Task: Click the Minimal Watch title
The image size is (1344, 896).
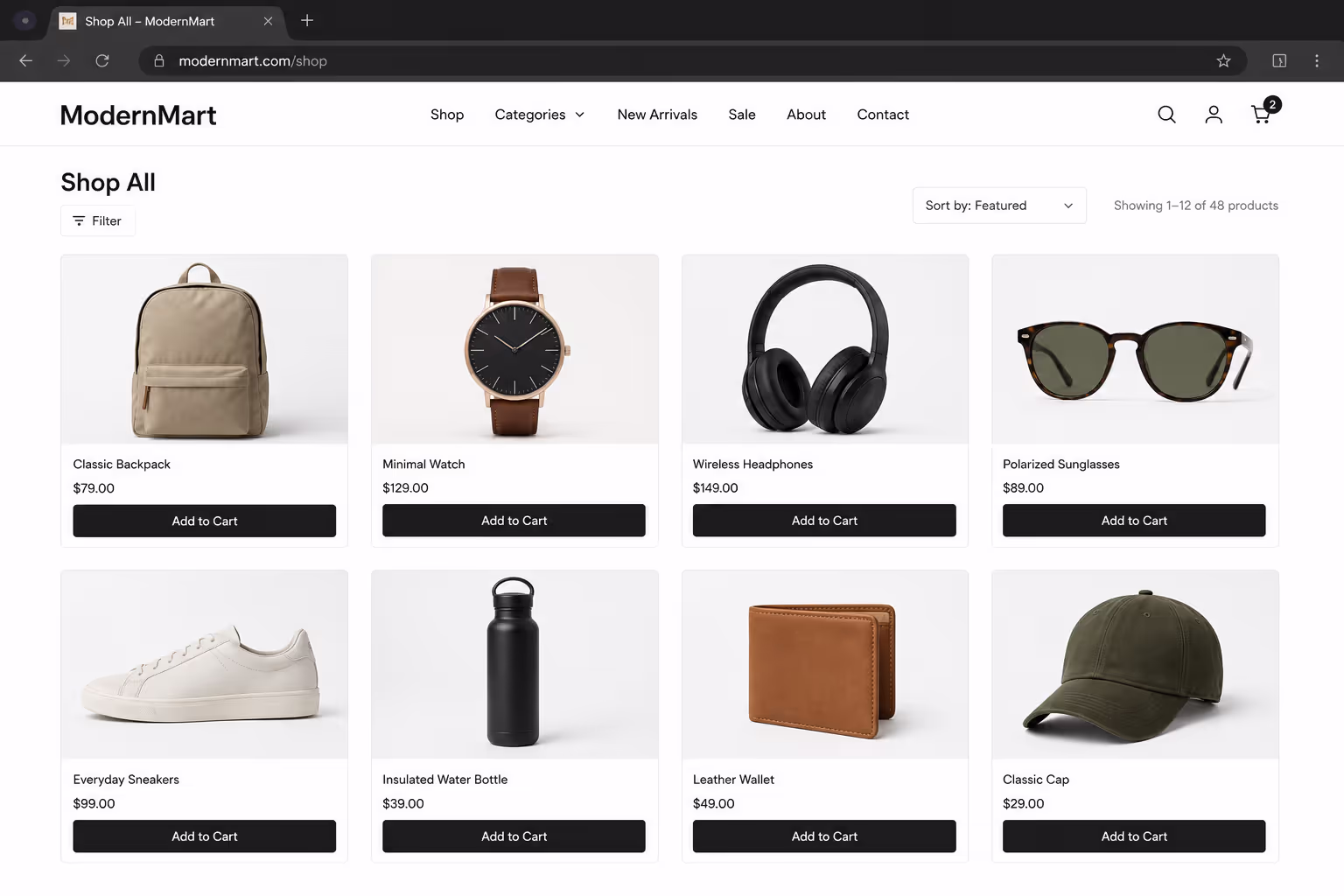Action: tap(423, 465)
